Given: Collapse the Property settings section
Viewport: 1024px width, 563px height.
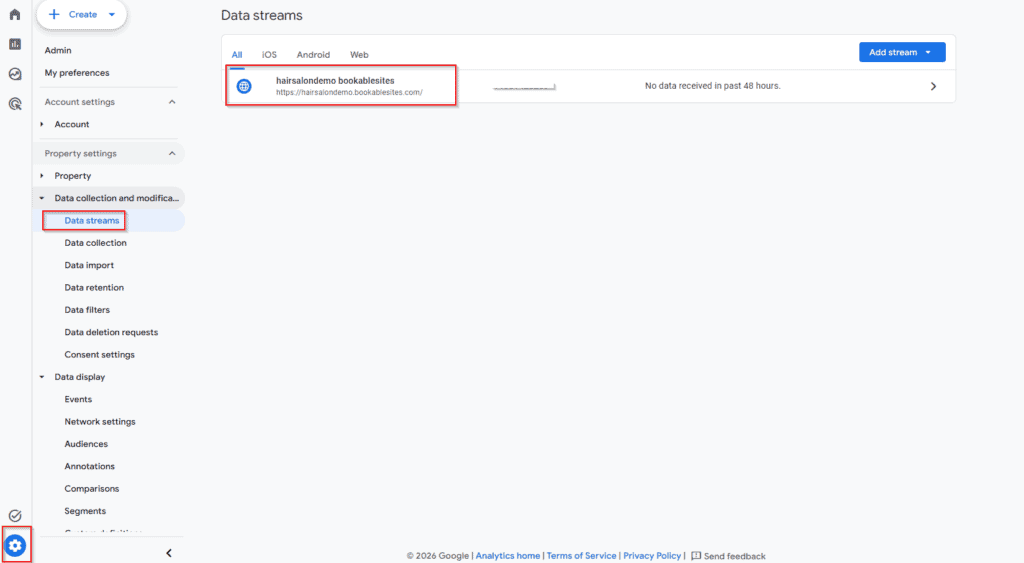Looking at the screenshot, I should pos(172,153).
